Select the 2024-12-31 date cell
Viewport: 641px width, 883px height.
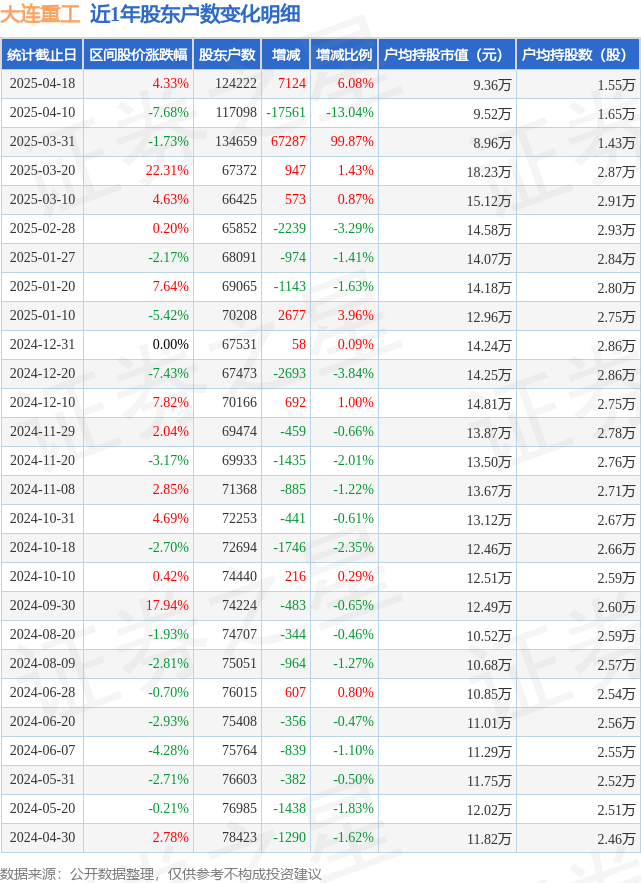pyautogui.click(x=42, y=345)
